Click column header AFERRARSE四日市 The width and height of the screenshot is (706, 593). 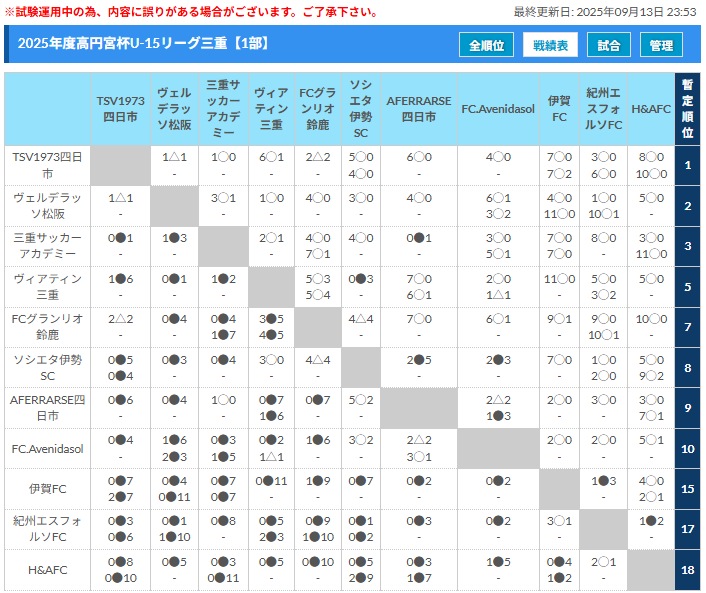pyautogui.click(x=419, y=109)
